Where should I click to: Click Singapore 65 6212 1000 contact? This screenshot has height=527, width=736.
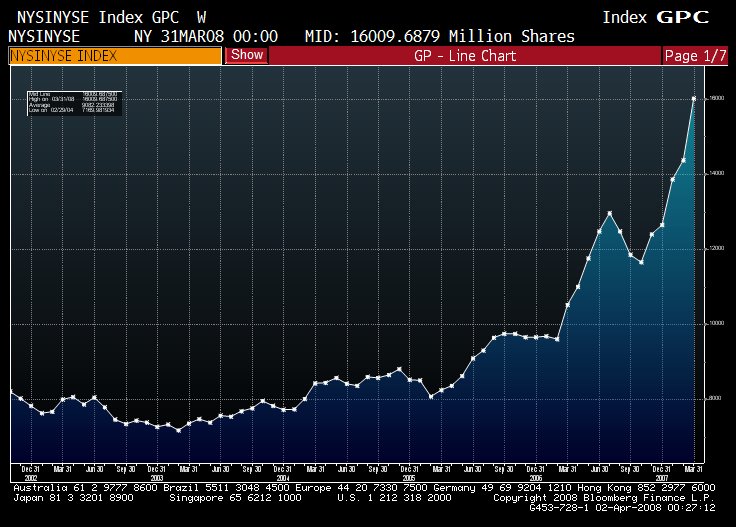235,497
